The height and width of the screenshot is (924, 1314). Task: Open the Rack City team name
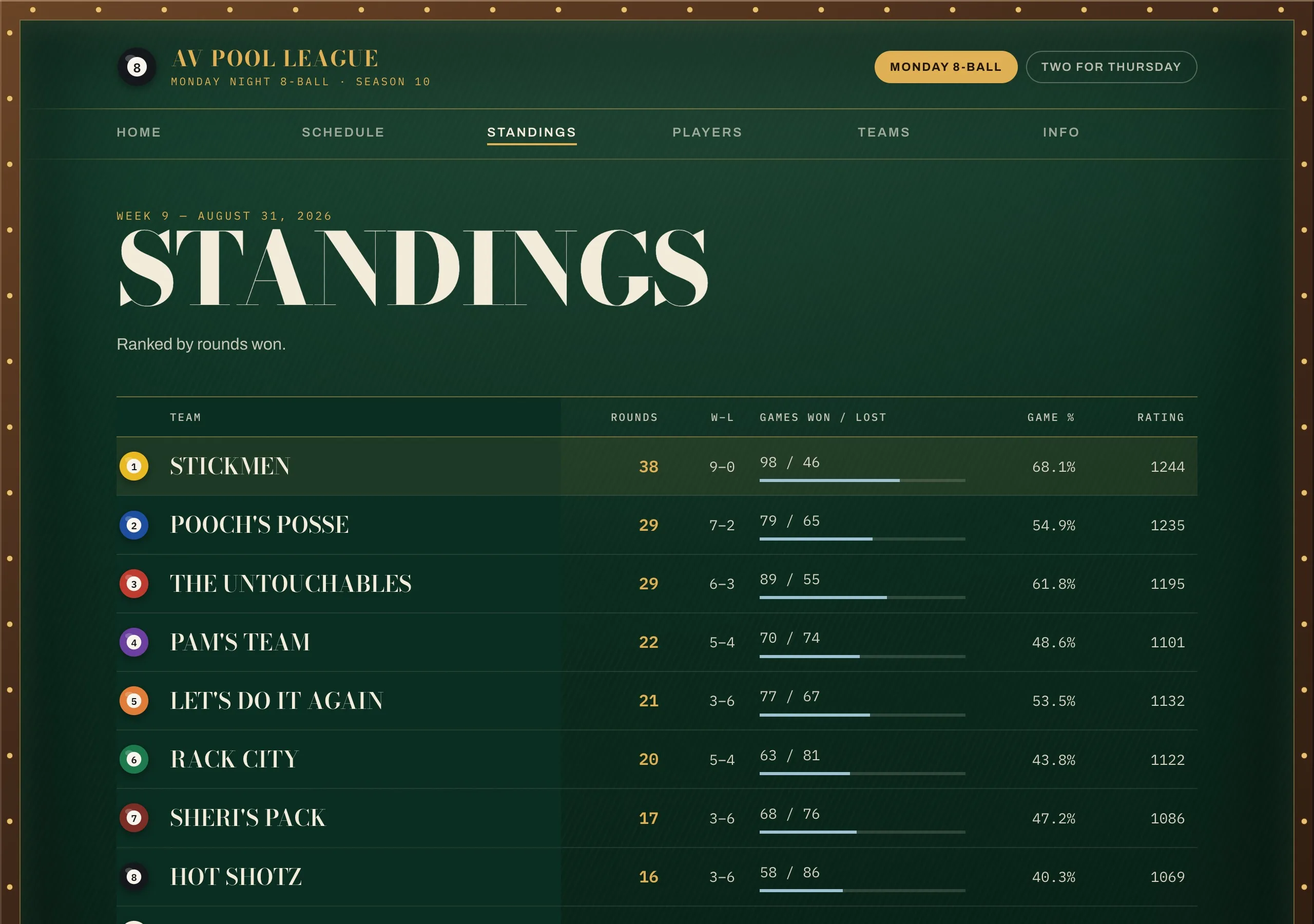click(234, 759)
